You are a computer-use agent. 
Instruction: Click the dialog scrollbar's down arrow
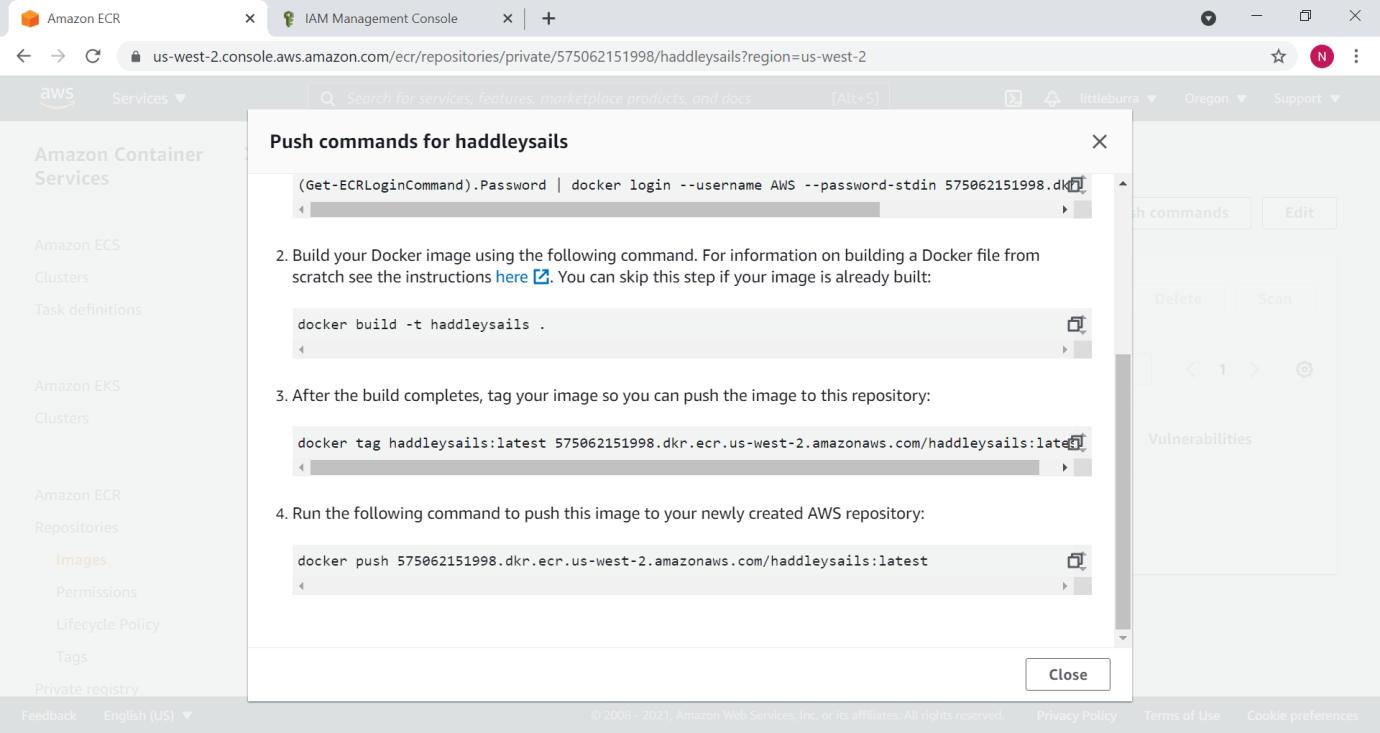1123,638
